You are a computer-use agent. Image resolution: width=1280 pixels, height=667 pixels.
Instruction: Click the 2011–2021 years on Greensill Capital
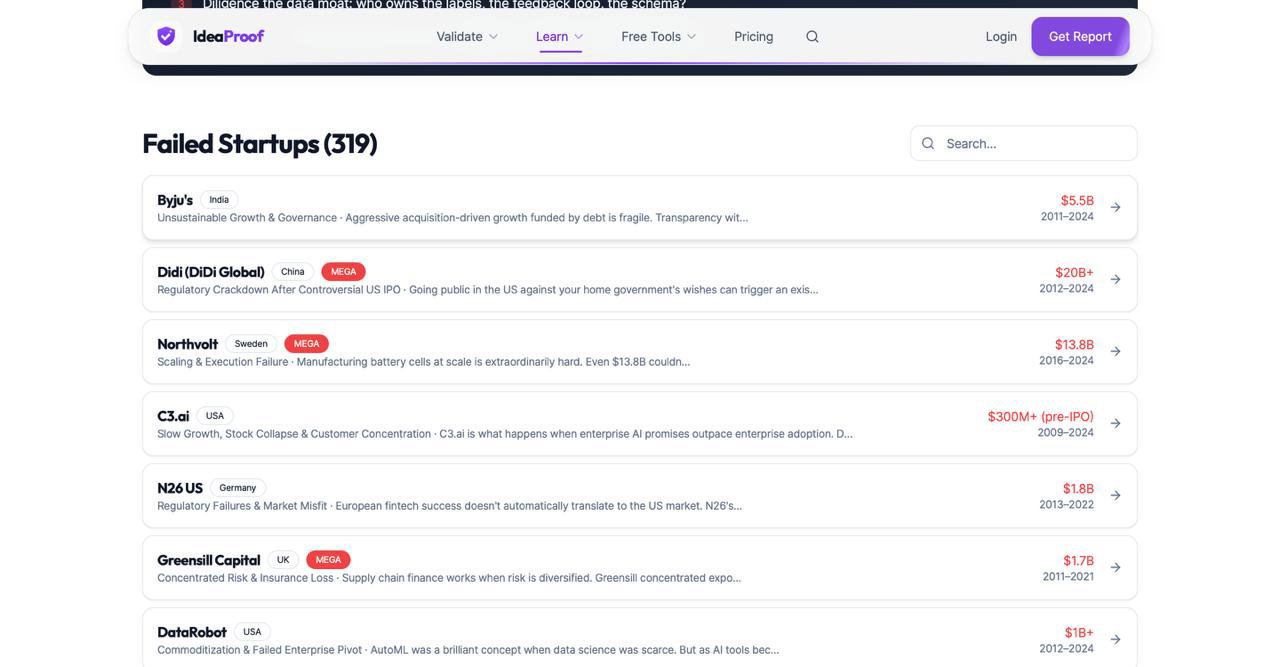tap(1068, 577)
